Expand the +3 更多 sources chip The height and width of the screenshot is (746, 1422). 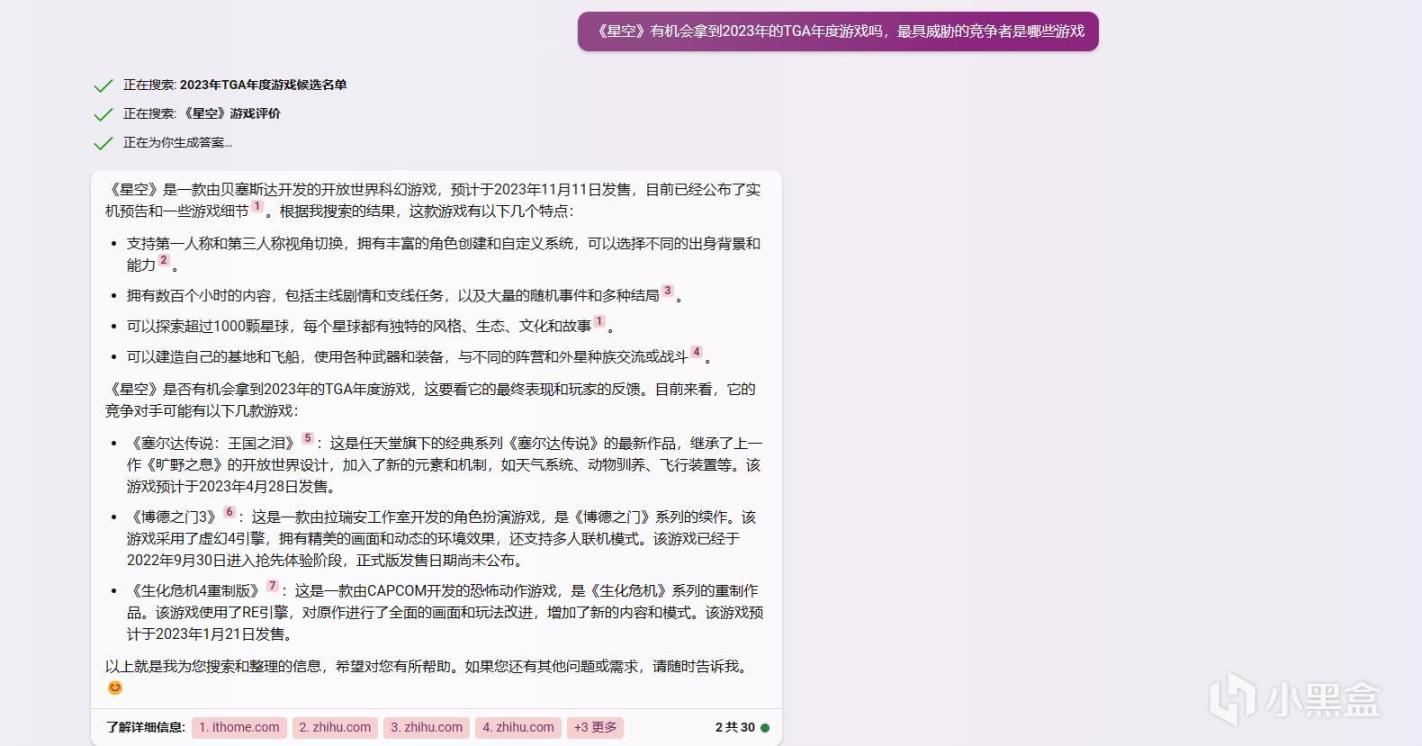point(595,728)
